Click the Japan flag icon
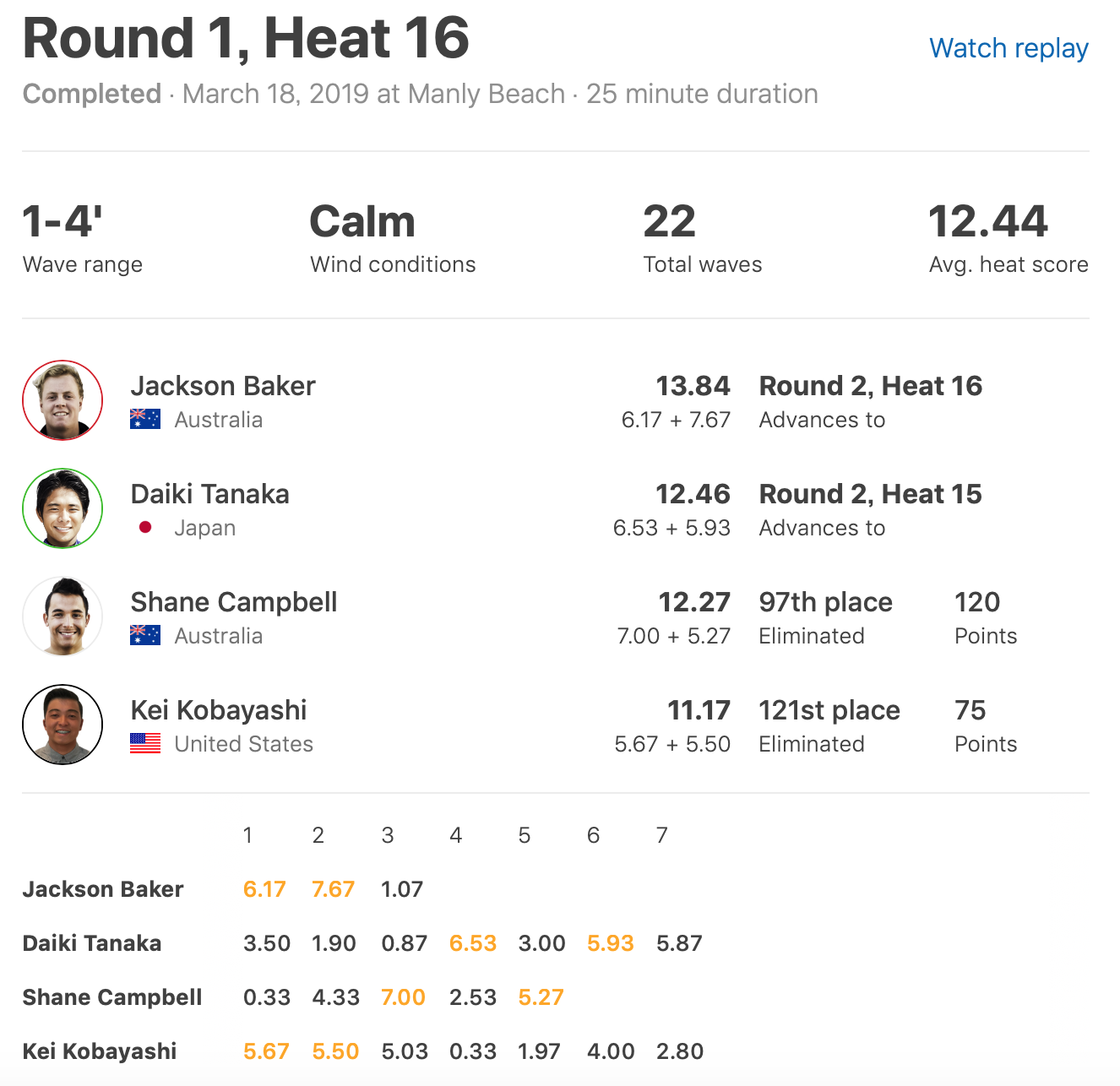The height and width of the screenshot is (1086, 1120). 145,528
